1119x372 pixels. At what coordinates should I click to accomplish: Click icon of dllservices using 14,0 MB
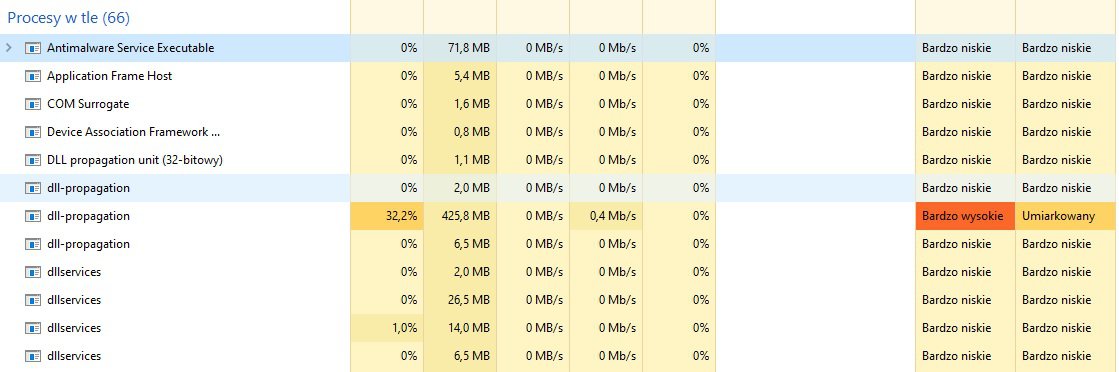32,328
